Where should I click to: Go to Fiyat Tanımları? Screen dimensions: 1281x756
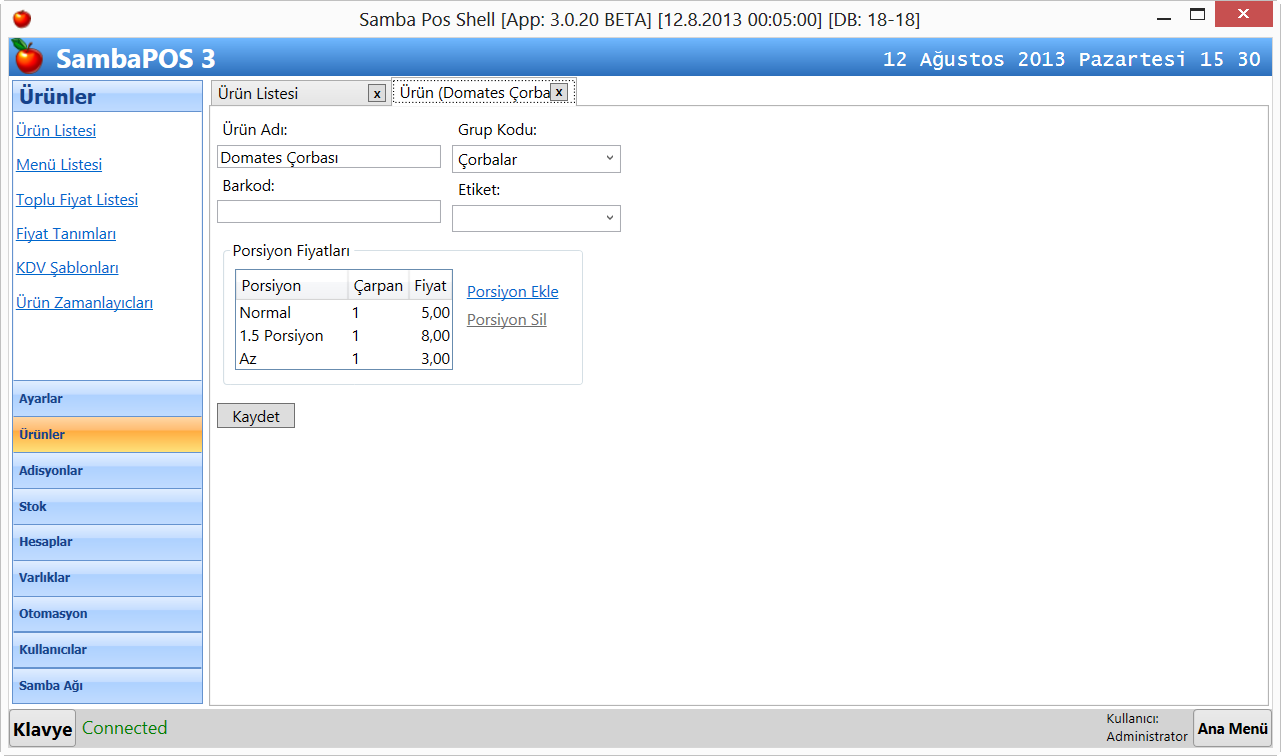point(66,234)
